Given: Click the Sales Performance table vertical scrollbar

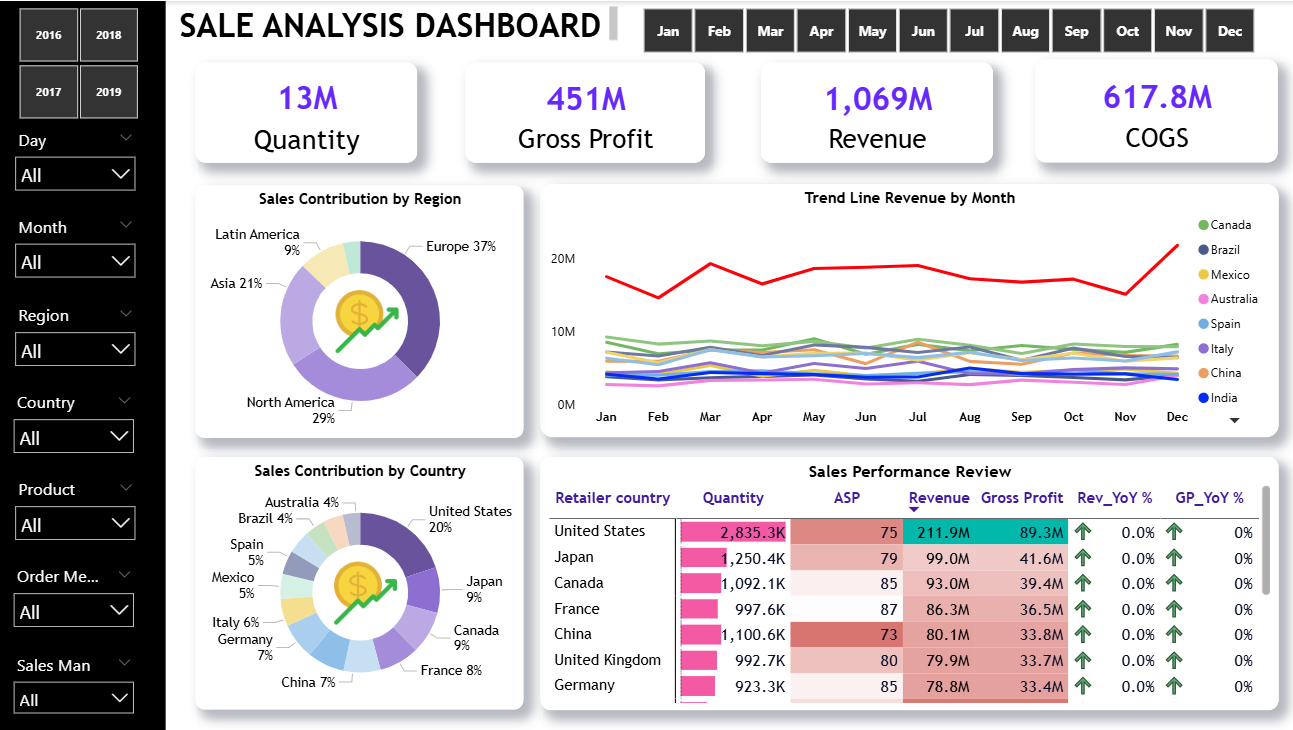Looking at the screenshot, I should (x=1266, y=540).
